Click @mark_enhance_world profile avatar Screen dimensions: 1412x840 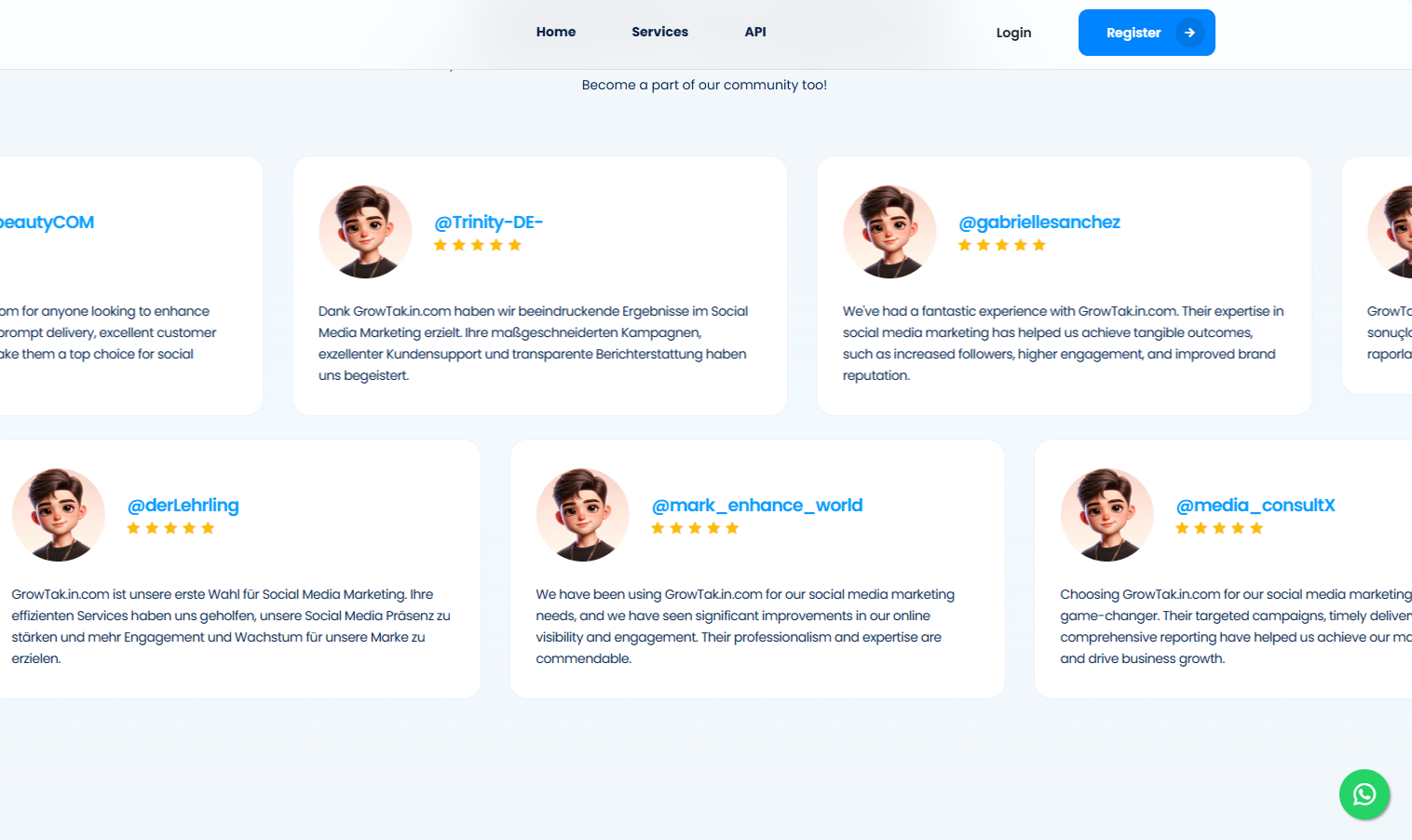[583, 515]
